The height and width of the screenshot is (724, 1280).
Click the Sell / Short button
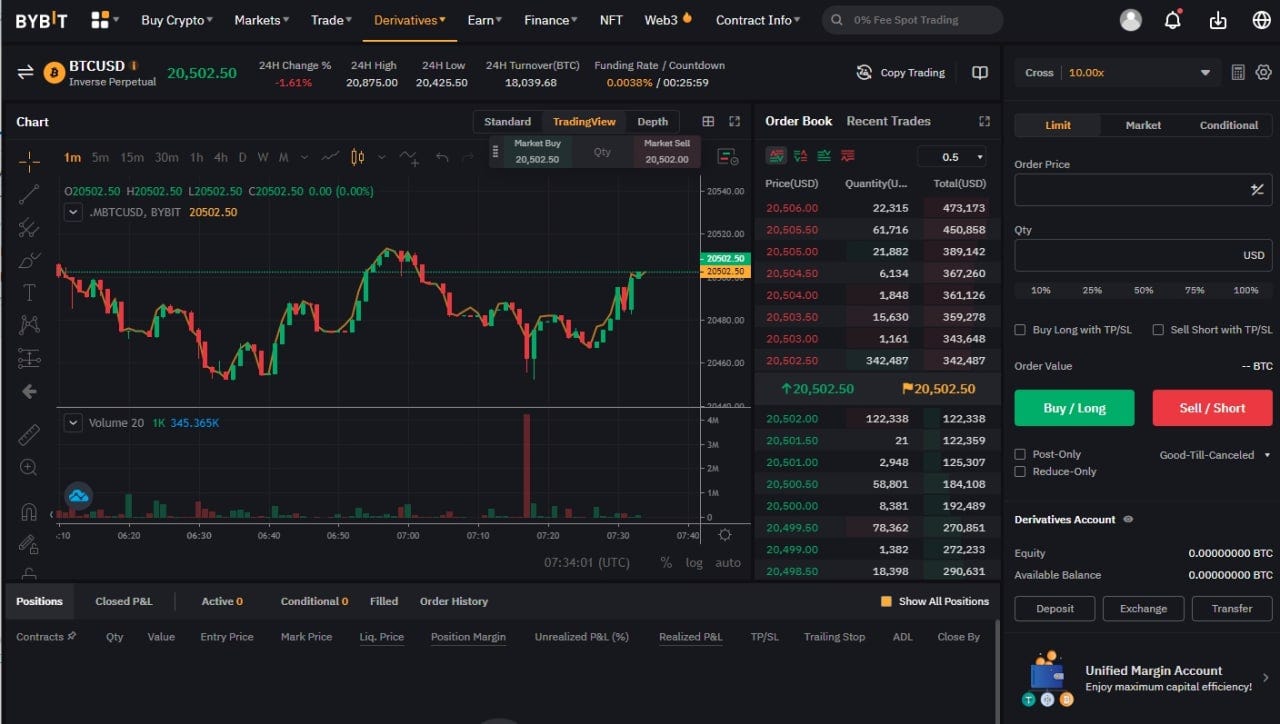[1212, 408]
